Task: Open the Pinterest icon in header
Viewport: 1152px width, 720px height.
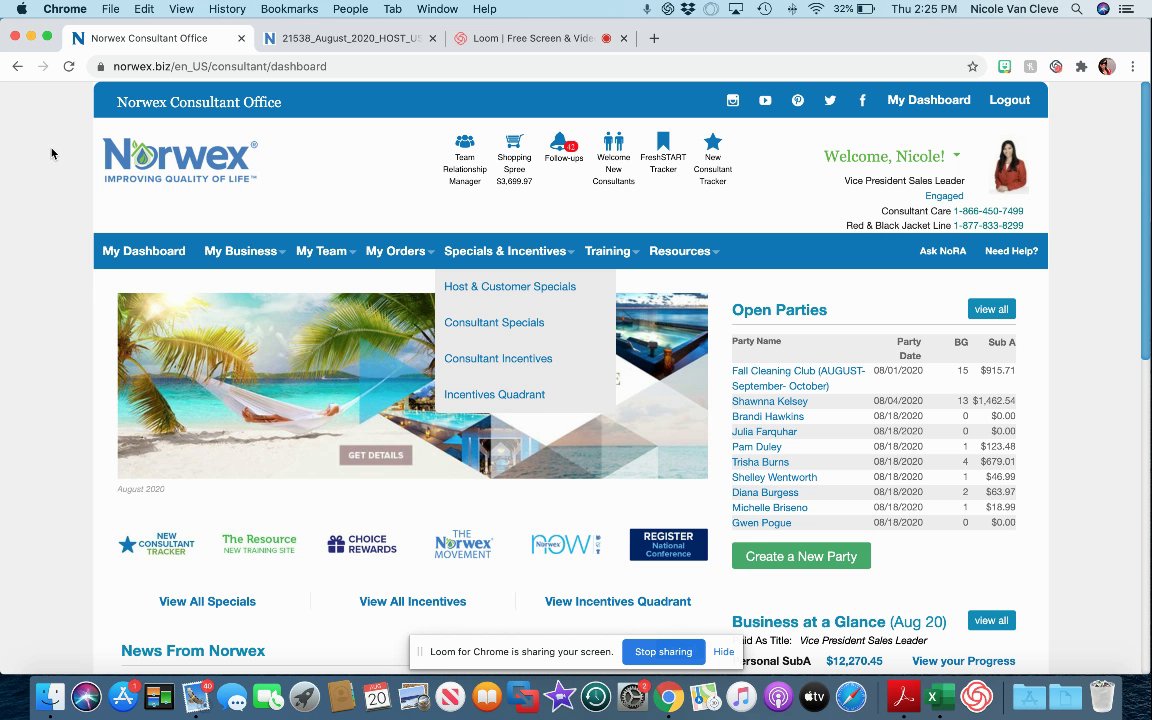Action: [798, 101]
